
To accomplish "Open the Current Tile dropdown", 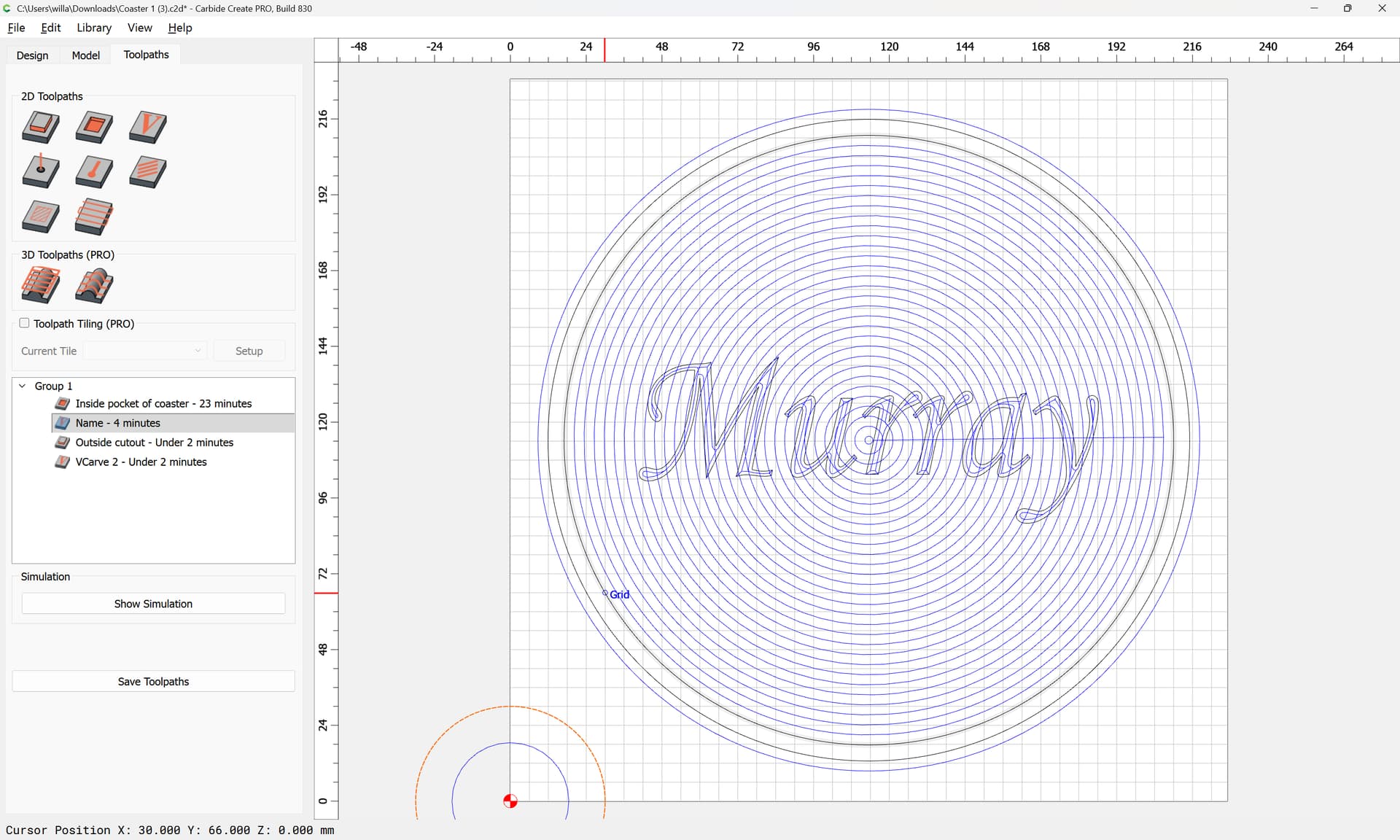I will click(145, 351).
